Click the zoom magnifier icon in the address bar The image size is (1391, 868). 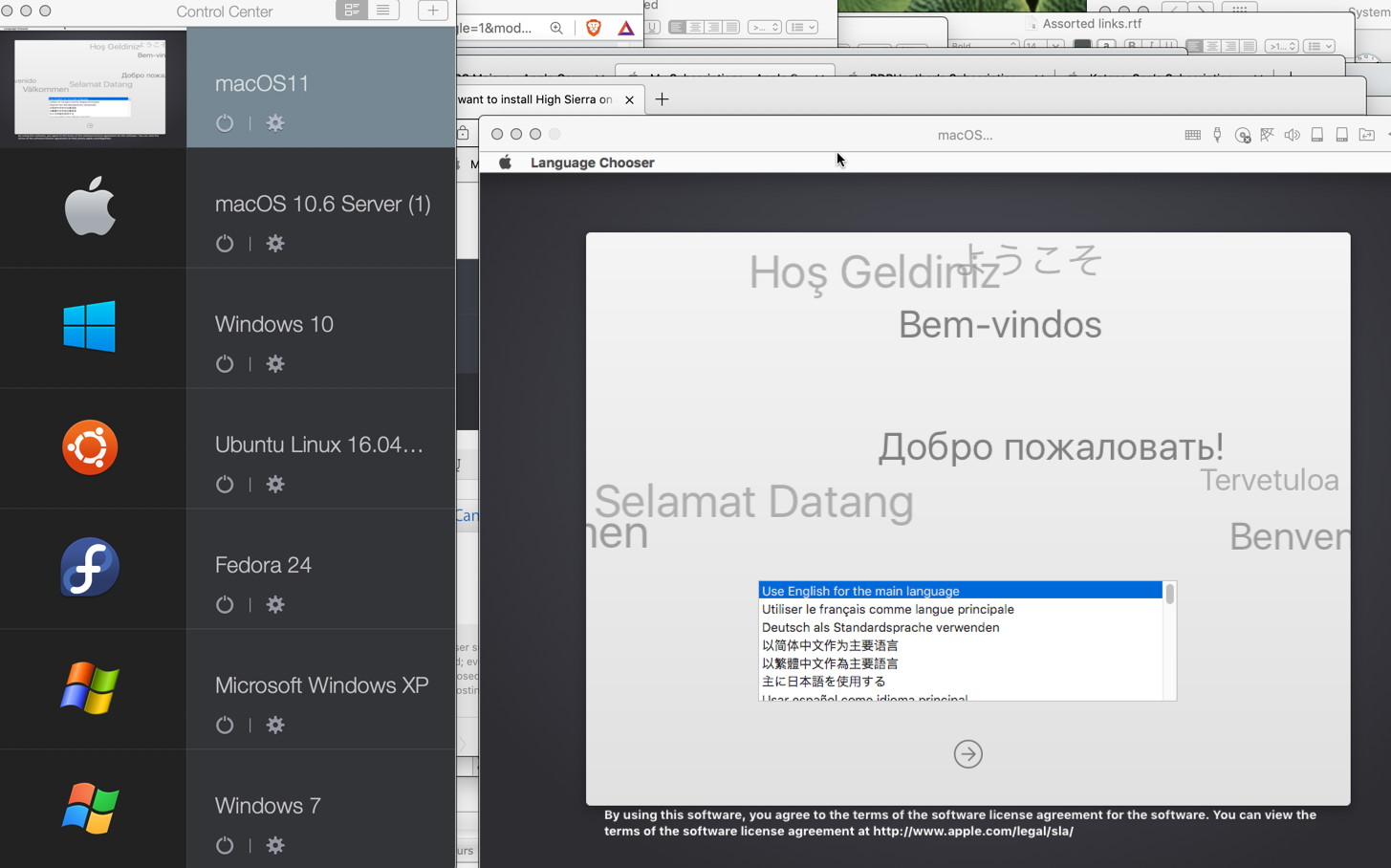(556, 28)
